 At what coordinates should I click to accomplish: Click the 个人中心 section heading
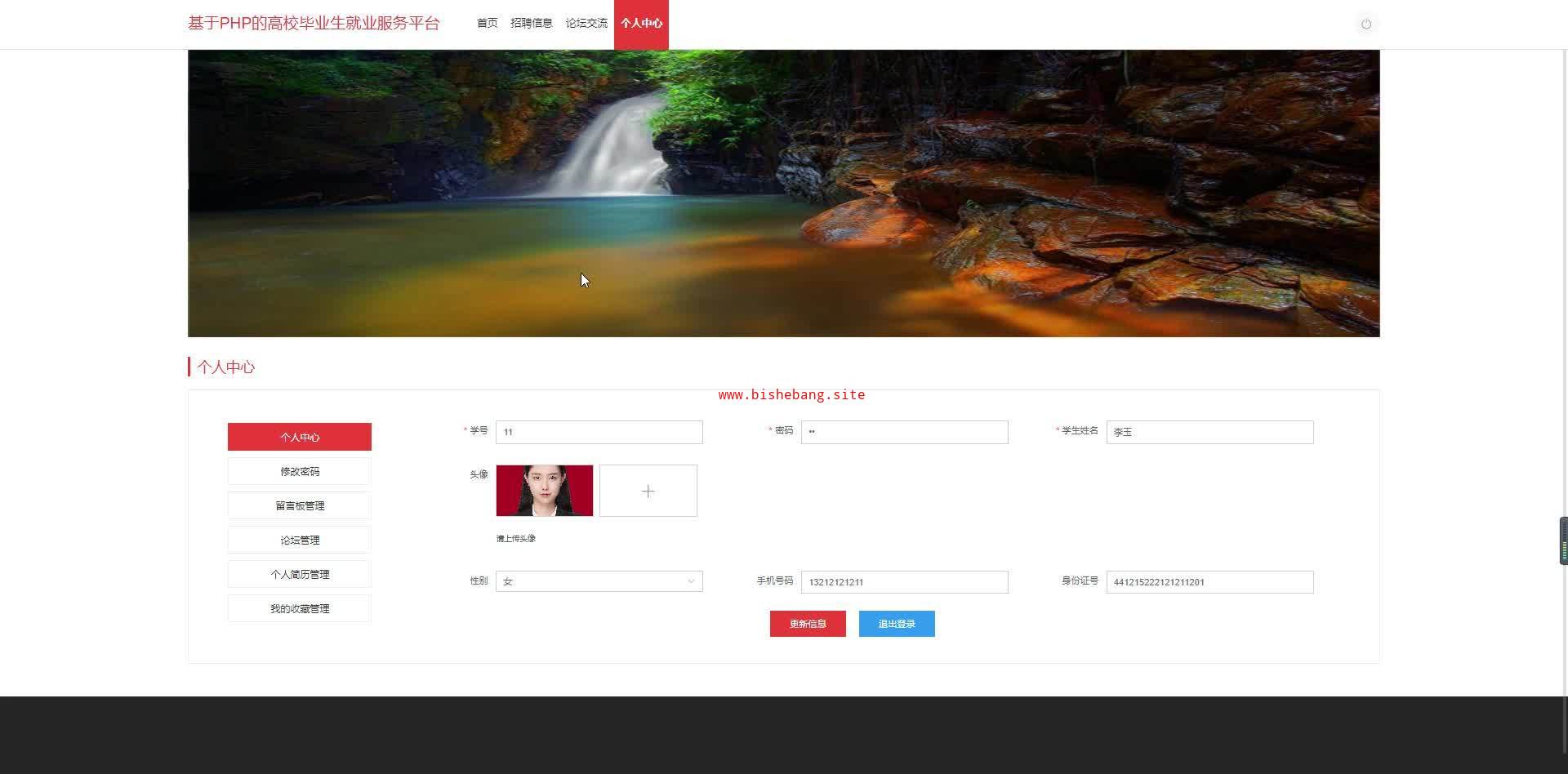[226, 367]
